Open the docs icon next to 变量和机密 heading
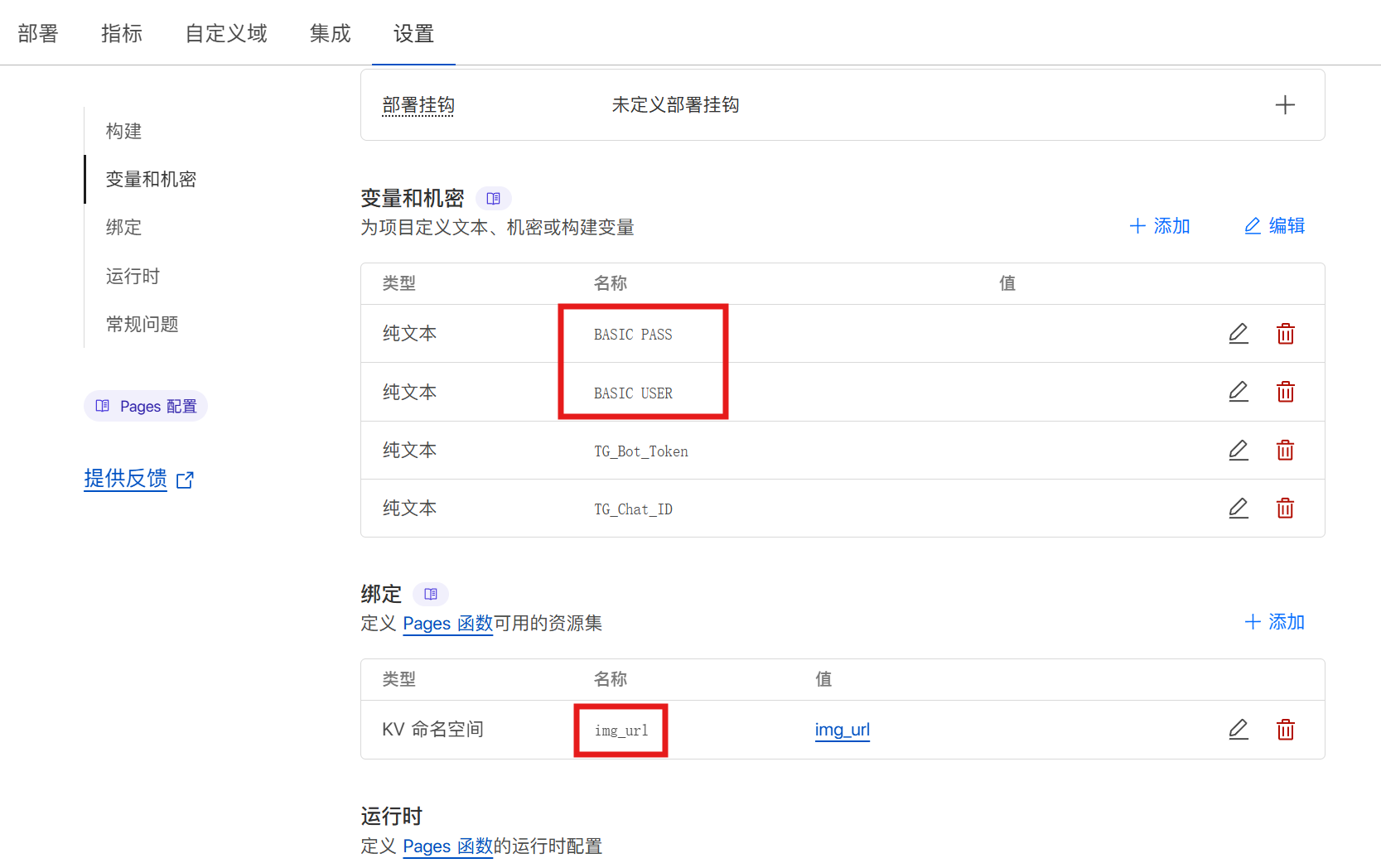The image size is (1381, 868). [x=494, y=198]
